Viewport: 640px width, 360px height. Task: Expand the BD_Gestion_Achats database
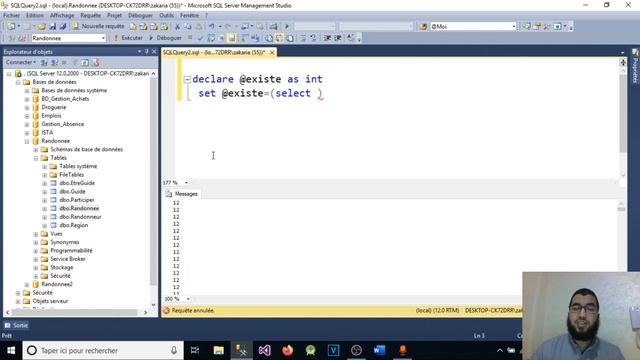pos(27,99)
